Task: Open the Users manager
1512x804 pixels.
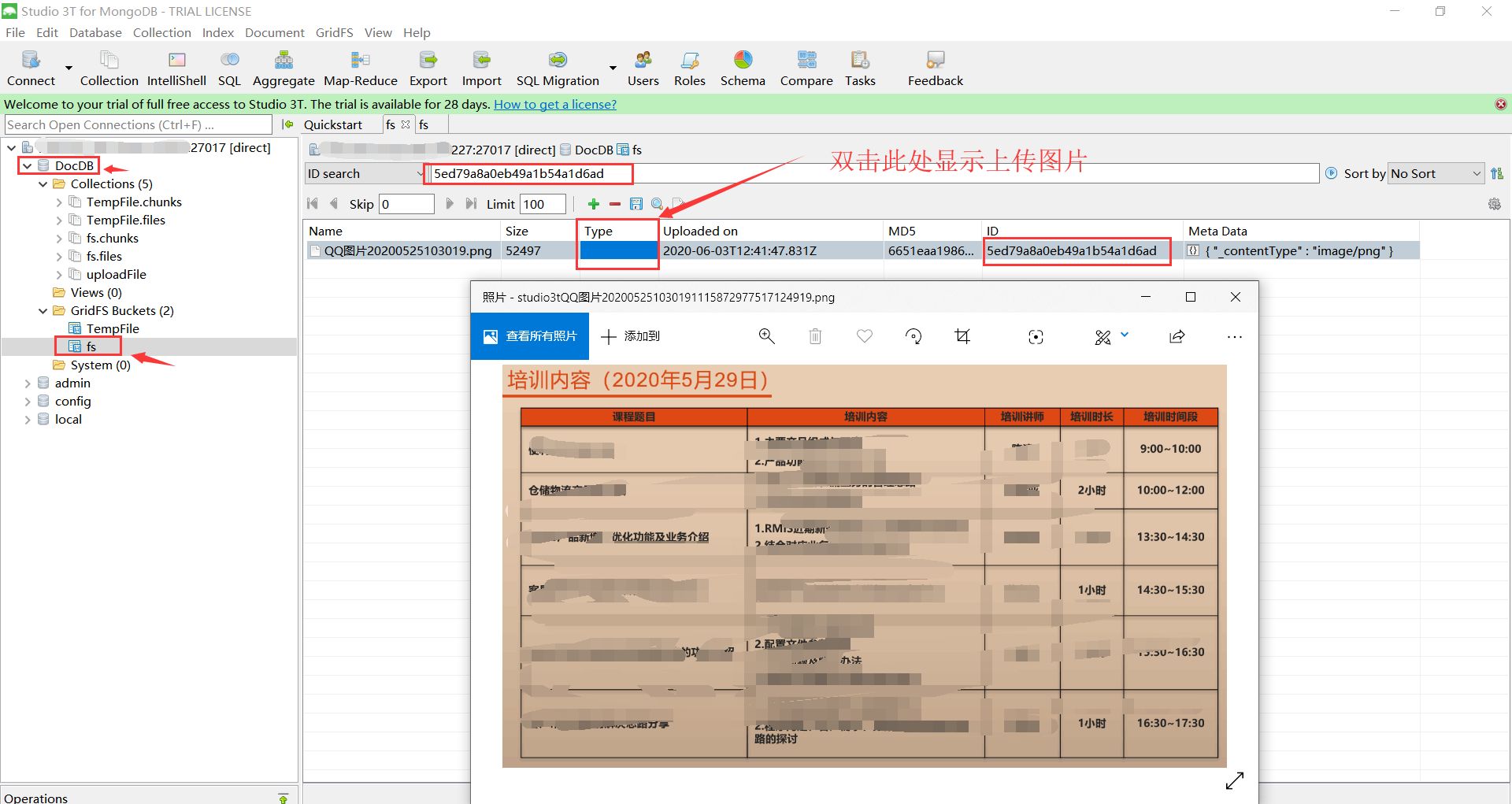Action: 643,68
